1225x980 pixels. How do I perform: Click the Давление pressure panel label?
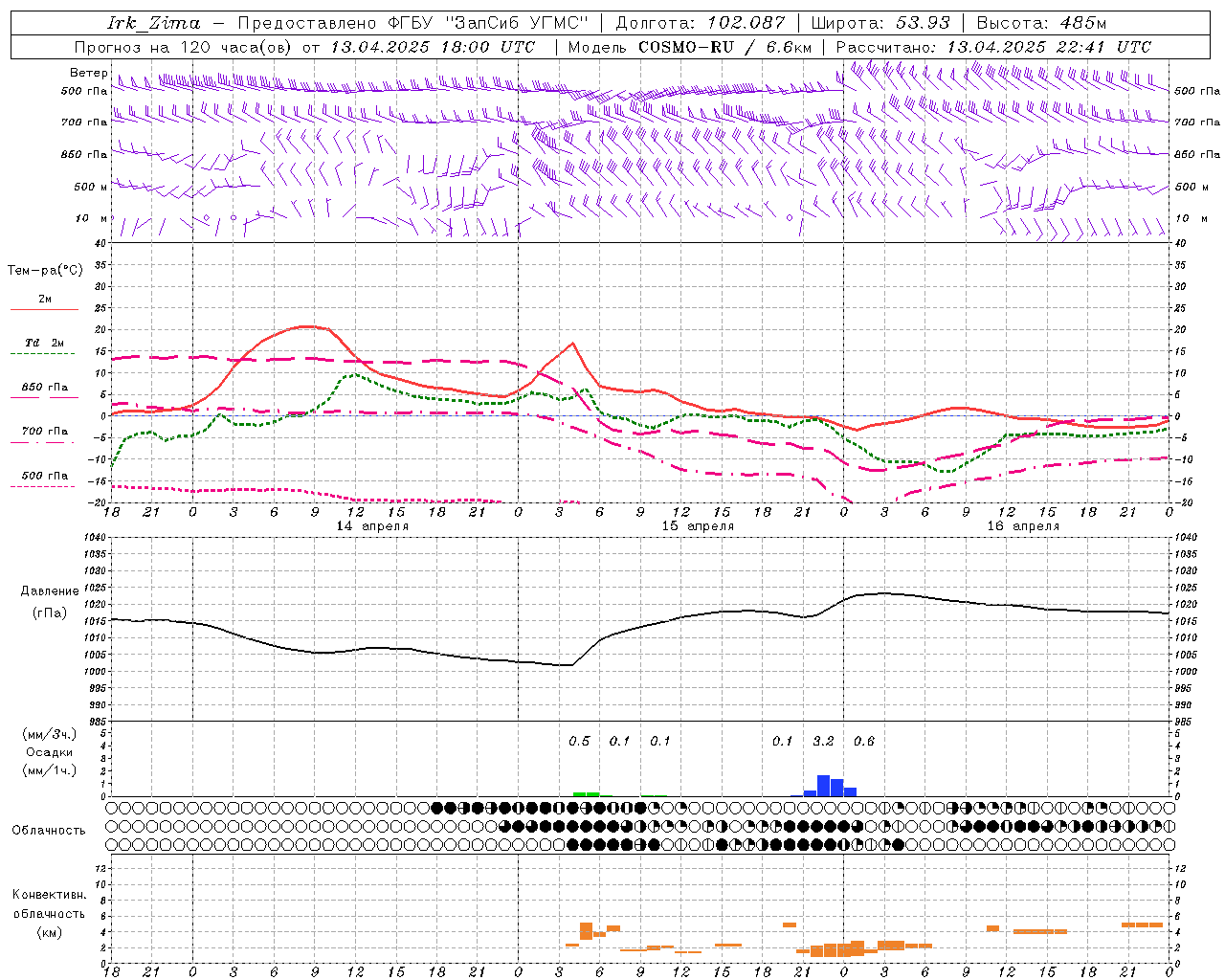[x=50, y=591]
